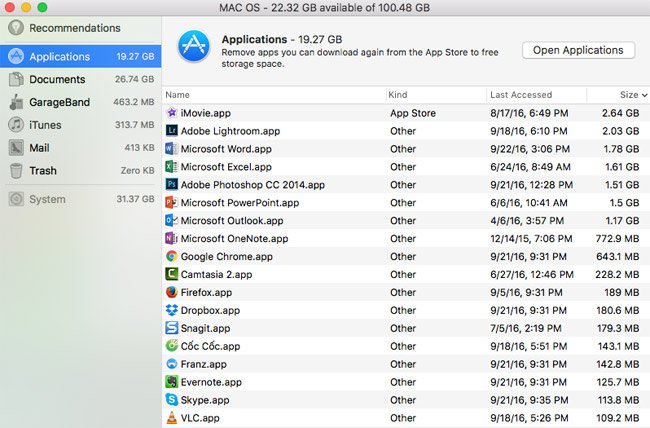
Task: Click the Microsoft OneNote icon
Action: click(x=172, y=238)
